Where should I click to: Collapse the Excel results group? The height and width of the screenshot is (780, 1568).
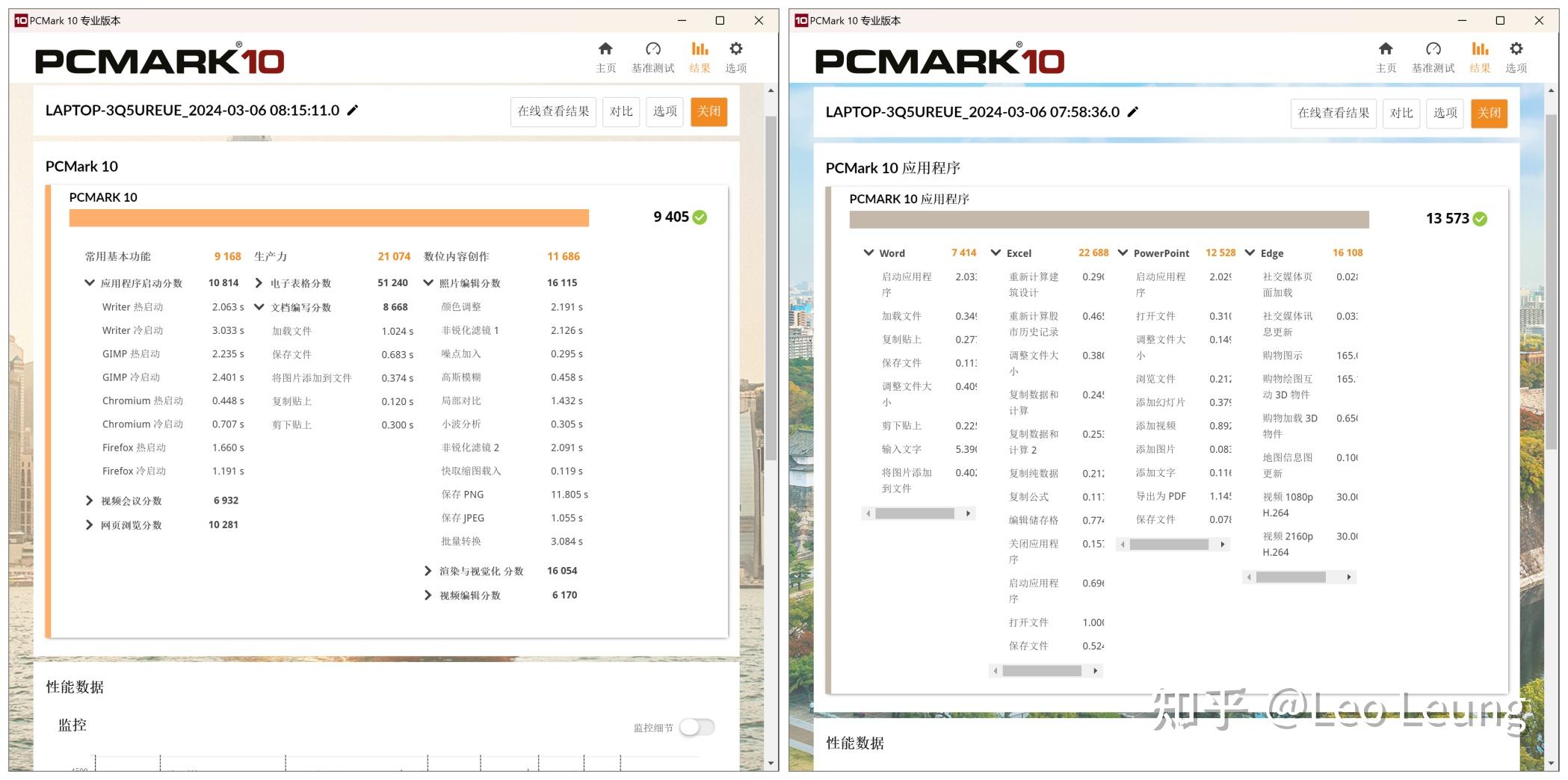(996, 253)
